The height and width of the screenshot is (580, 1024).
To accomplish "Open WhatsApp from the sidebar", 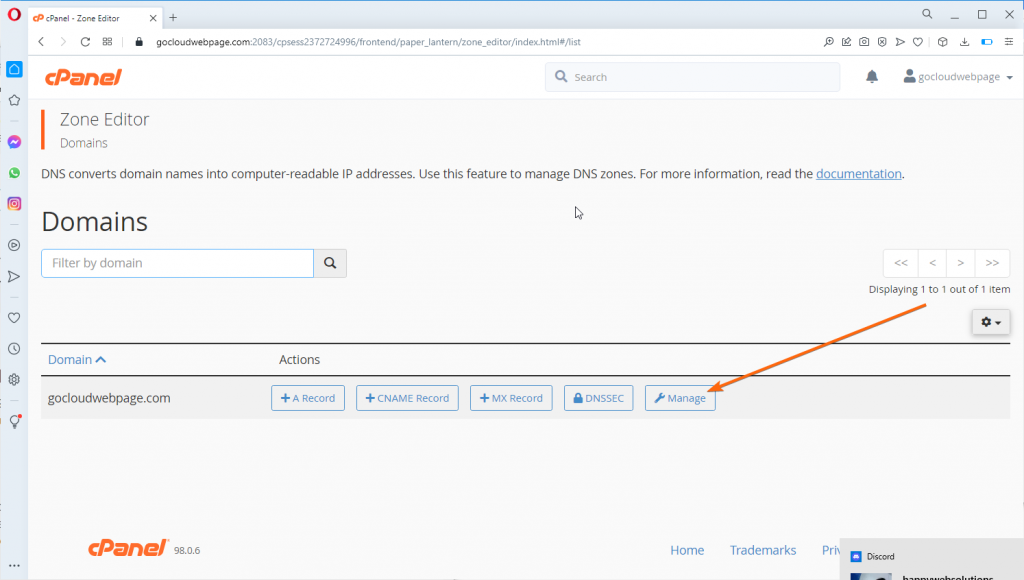I will (x=14, y=172).
